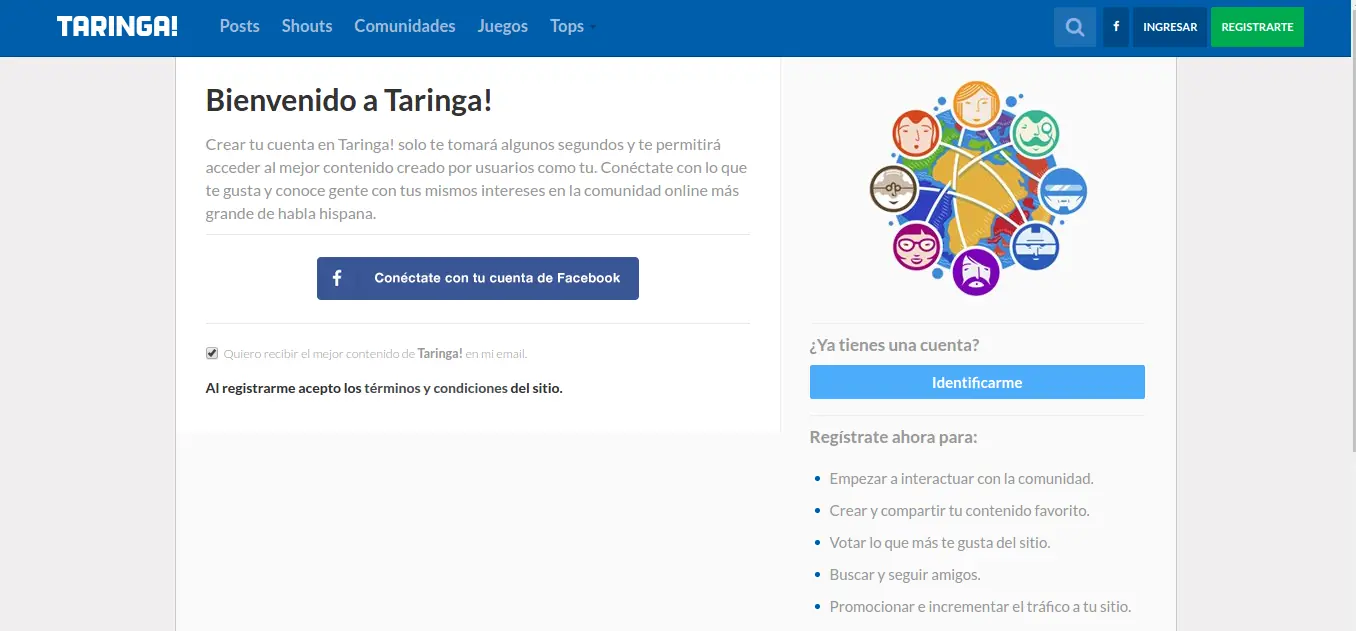
Task: Click the community avatars globe illustration
Action: coord(977,189)
